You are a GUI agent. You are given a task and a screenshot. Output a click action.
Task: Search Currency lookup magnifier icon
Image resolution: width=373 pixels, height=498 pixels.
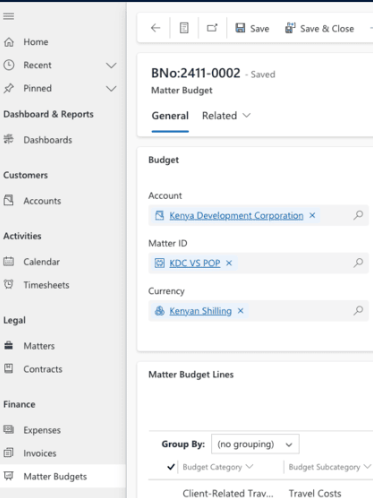tap(358, 311)
